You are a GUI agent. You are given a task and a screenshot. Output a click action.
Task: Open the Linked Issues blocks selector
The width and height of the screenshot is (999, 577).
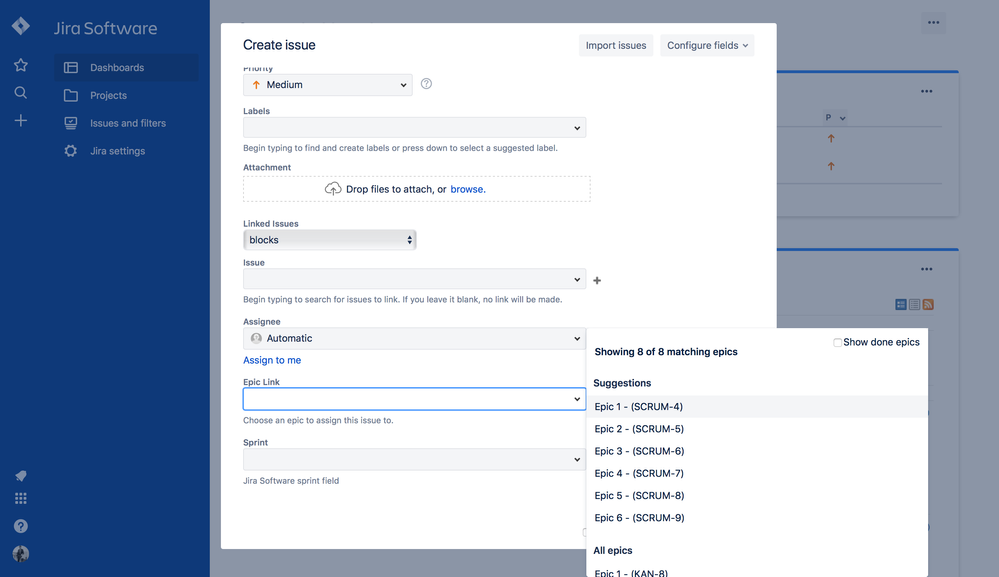pyautogui.click(x=329, y=240)
